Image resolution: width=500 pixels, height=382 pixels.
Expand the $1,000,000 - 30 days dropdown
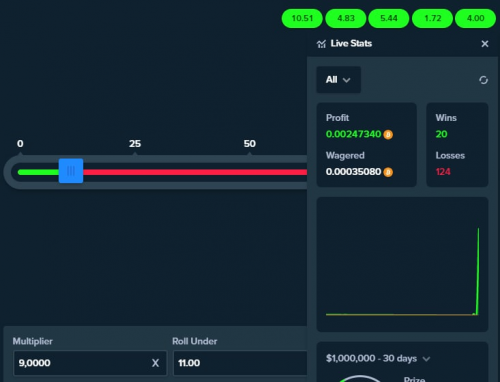[378, 358]
